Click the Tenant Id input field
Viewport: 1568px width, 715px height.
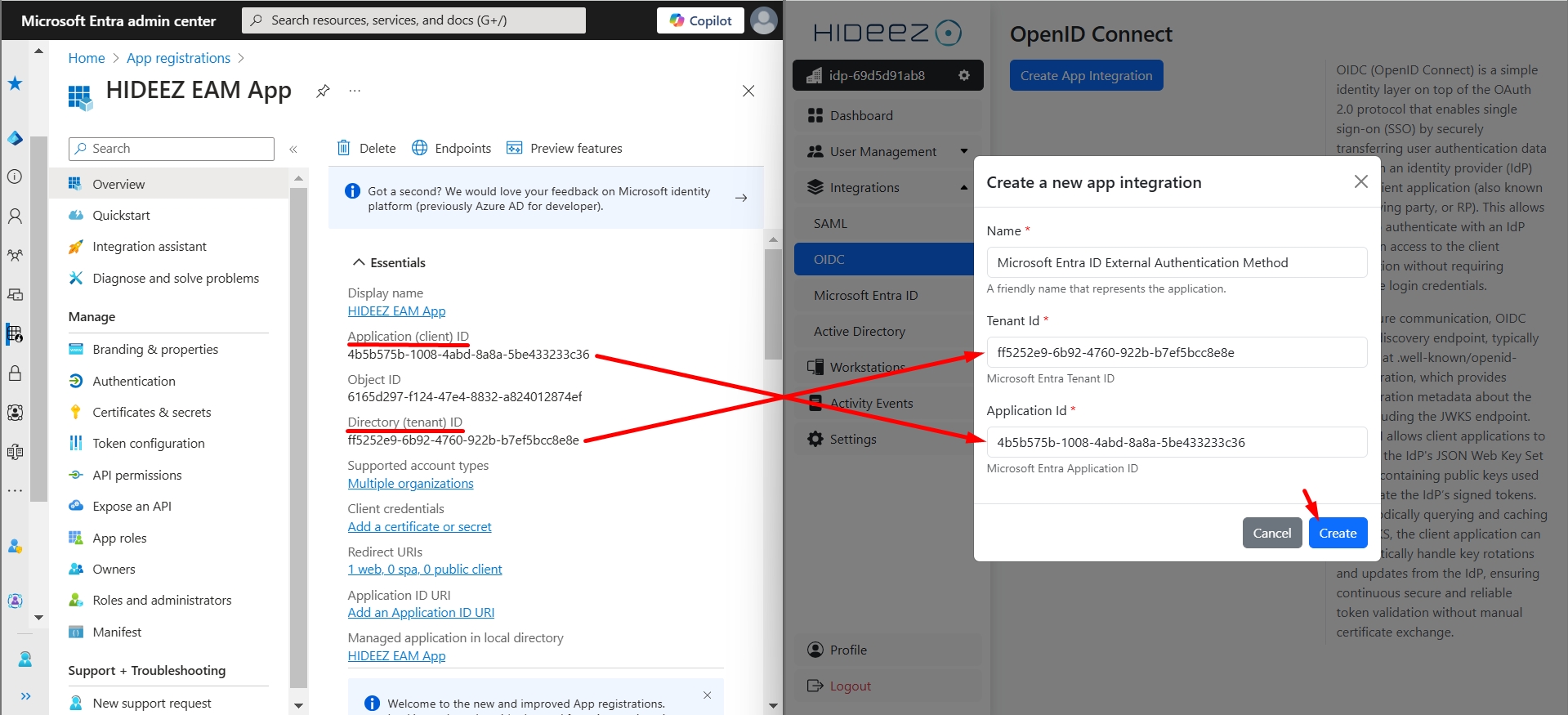coord(1176,352)
